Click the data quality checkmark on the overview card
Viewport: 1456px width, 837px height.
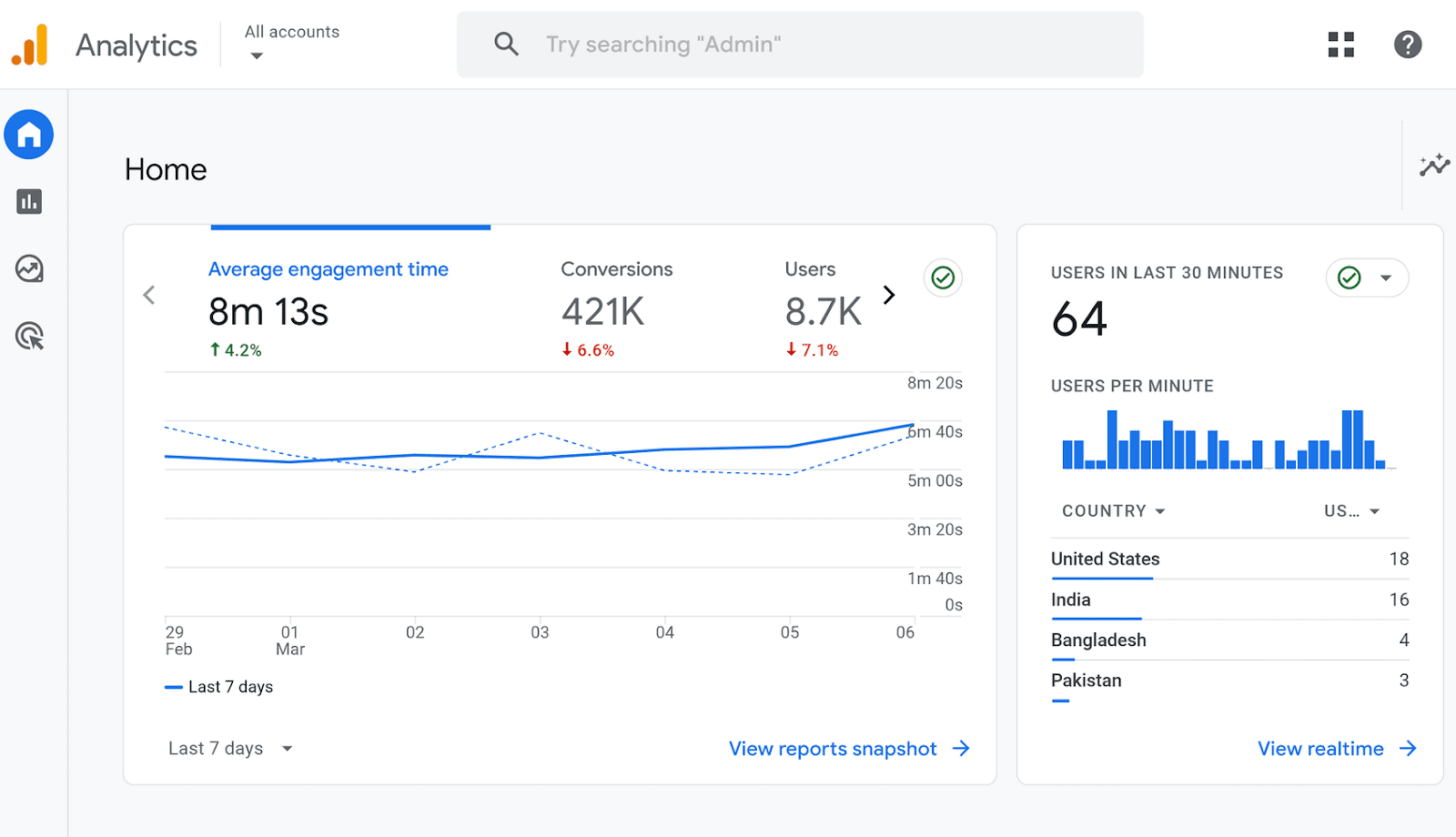(943, 277)
